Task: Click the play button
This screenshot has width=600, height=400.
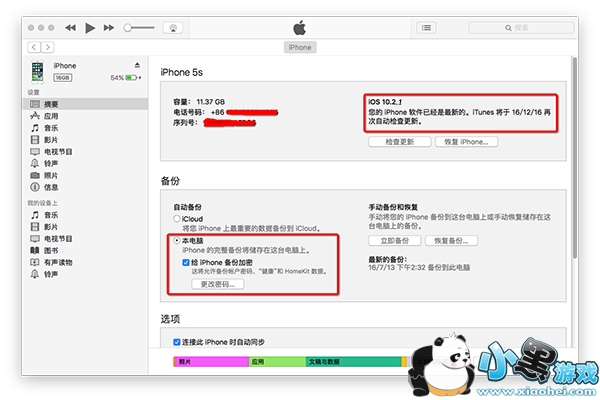Action: point(90,28)
